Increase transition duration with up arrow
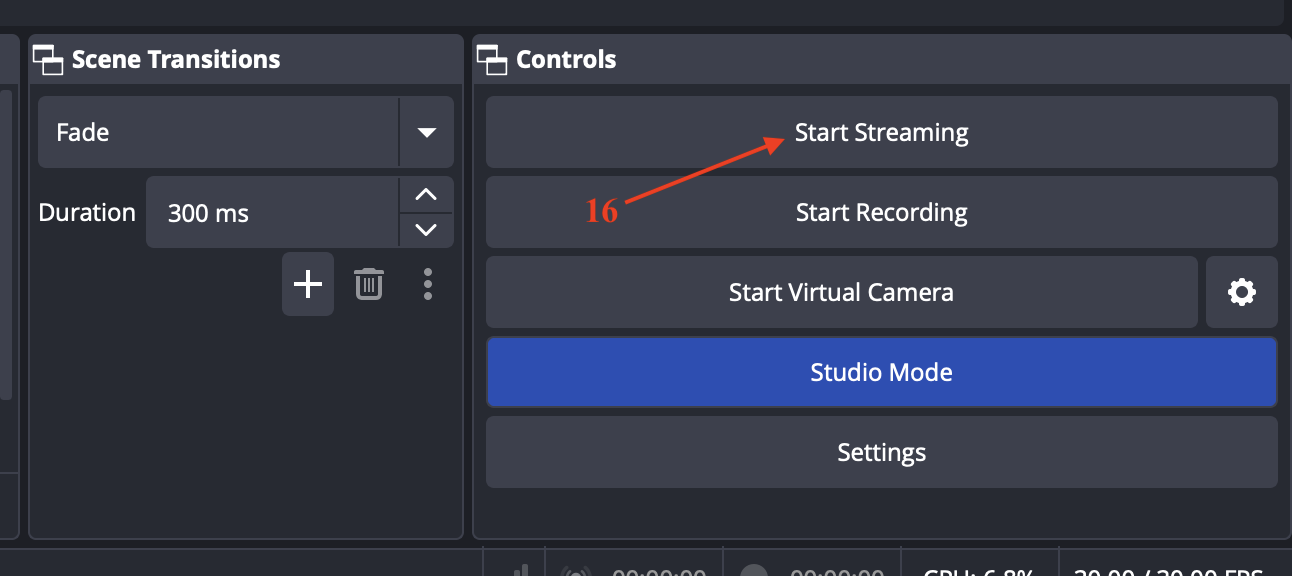The image size is (1292, 576). 426,194
